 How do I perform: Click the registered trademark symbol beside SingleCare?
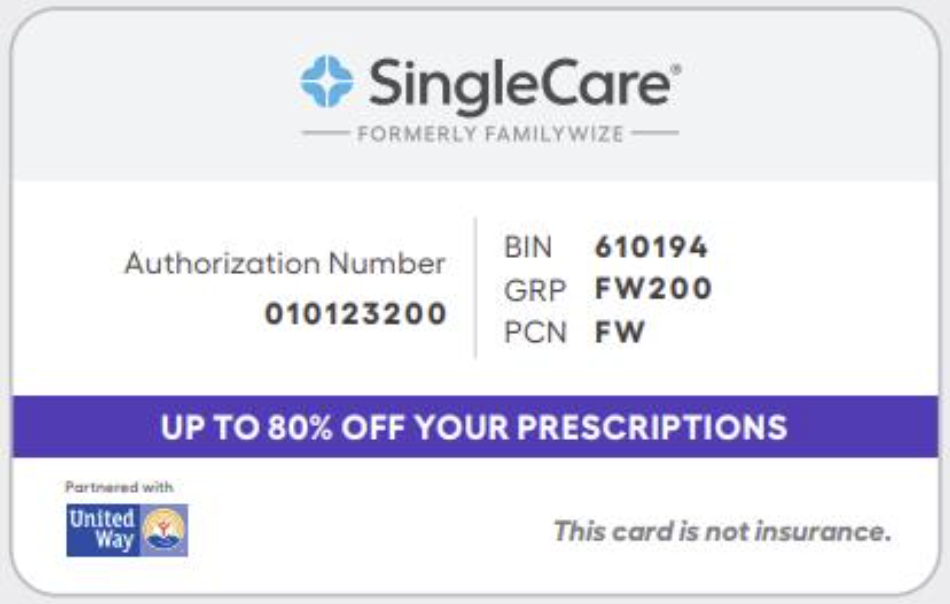(x=676, y=69)
